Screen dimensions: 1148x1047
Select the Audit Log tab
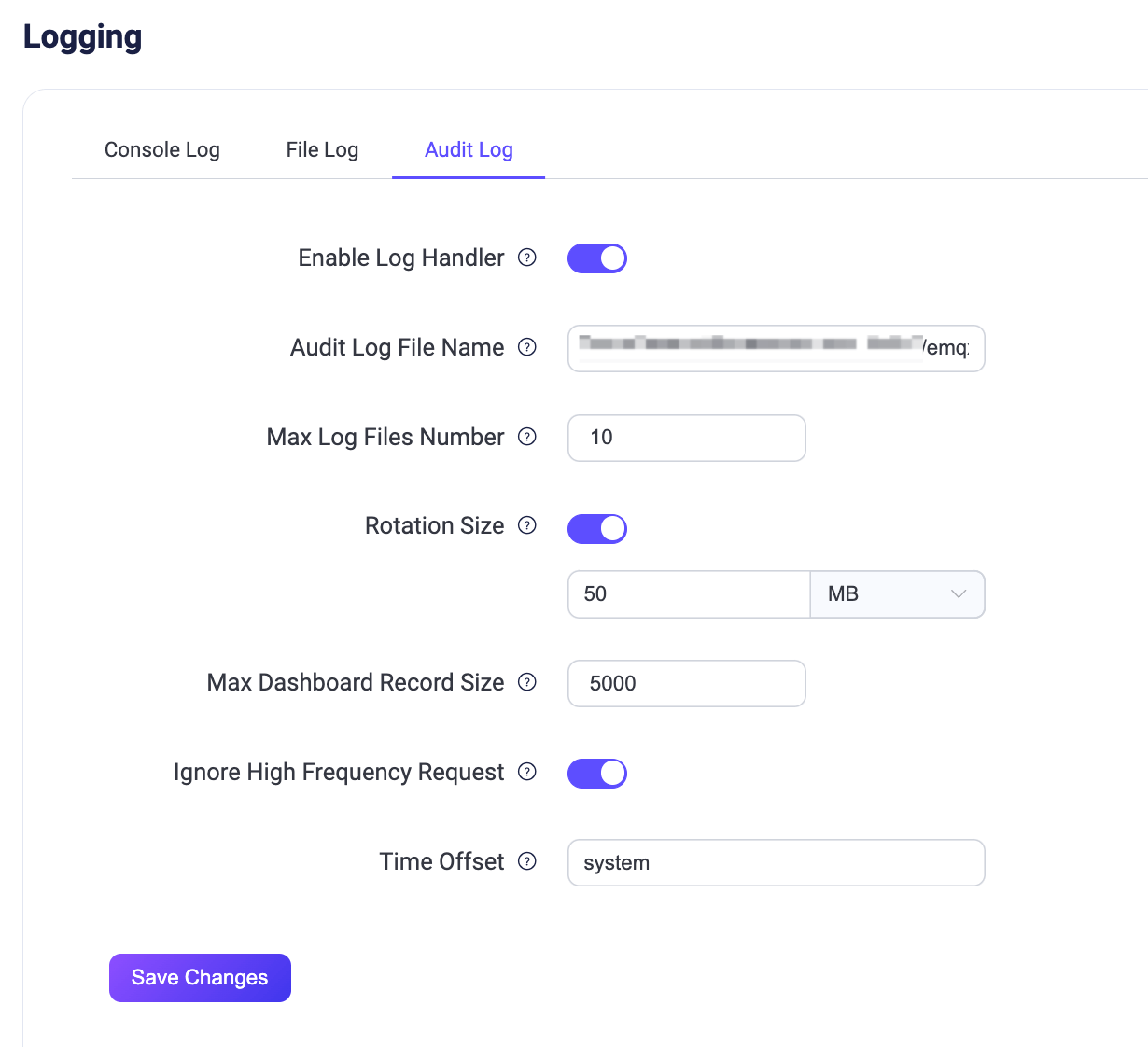(468, 149)
